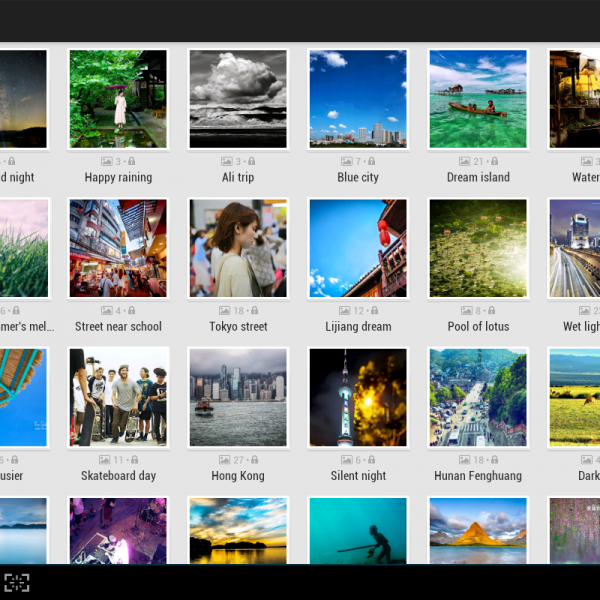
Task: Open the Dream island album thumbnail
Action: click(x=478, y=99)
